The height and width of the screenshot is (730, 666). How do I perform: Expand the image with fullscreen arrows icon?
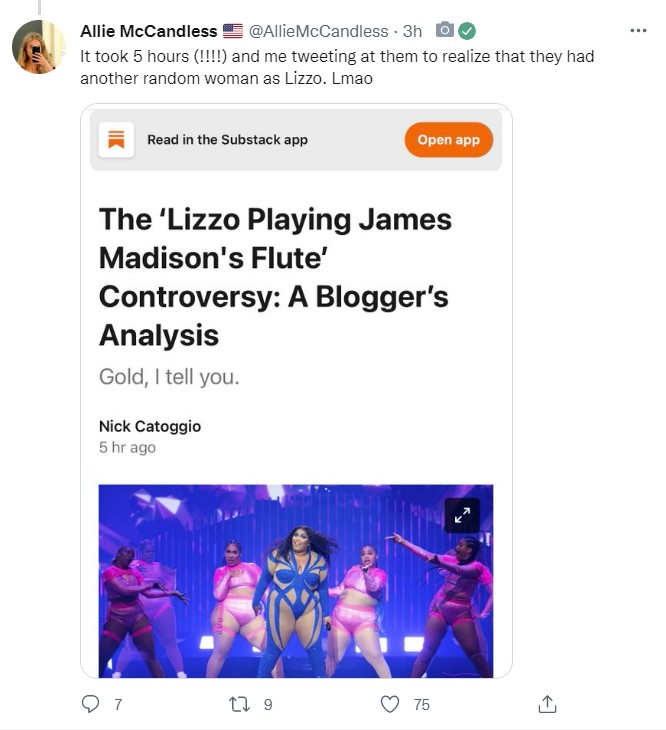point(462,515)
